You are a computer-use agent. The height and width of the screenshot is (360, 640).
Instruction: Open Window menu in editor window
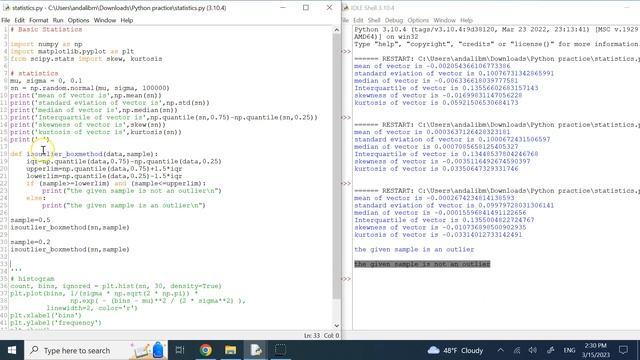tap(105, 20)
